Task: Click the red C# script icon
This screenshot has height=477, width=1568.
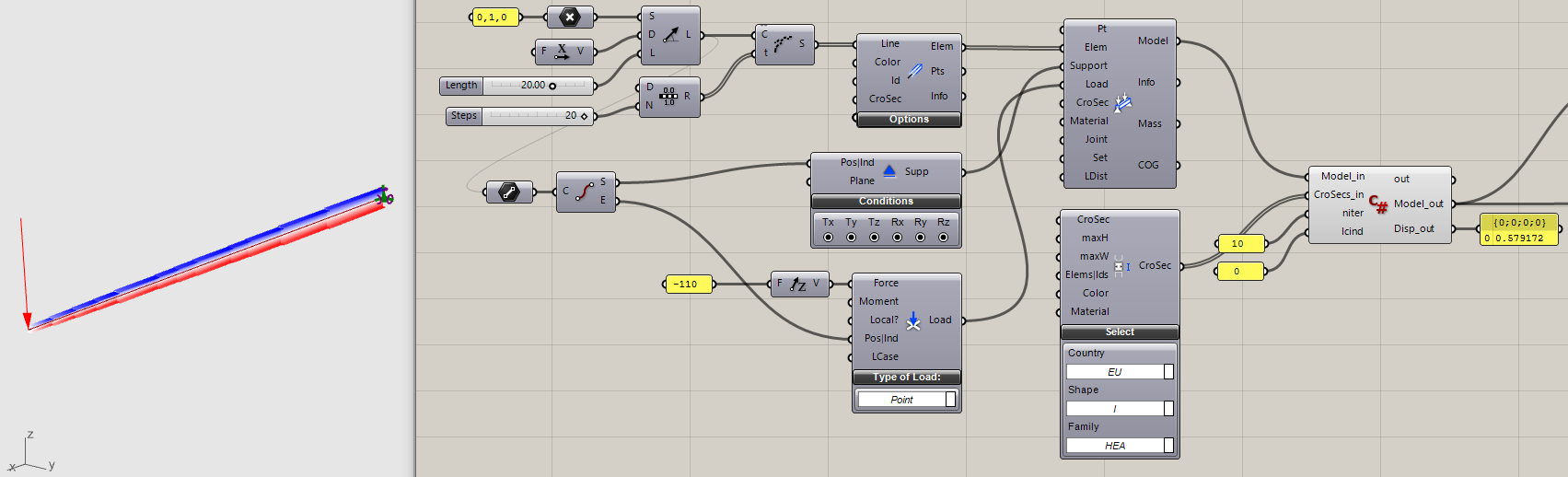Action: [x=1378, y=204]
